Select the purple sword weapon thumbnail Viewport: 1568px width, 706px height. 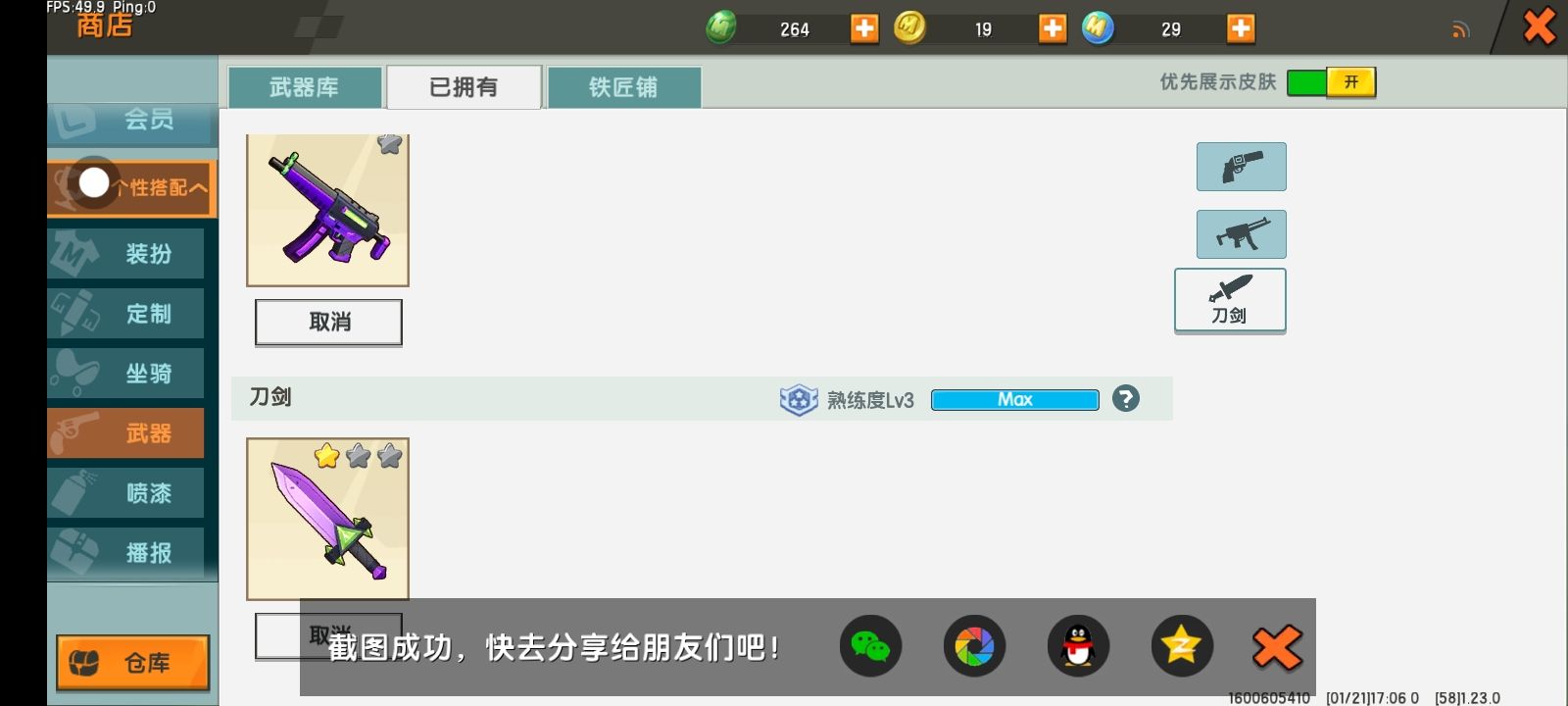coord(327,519)
